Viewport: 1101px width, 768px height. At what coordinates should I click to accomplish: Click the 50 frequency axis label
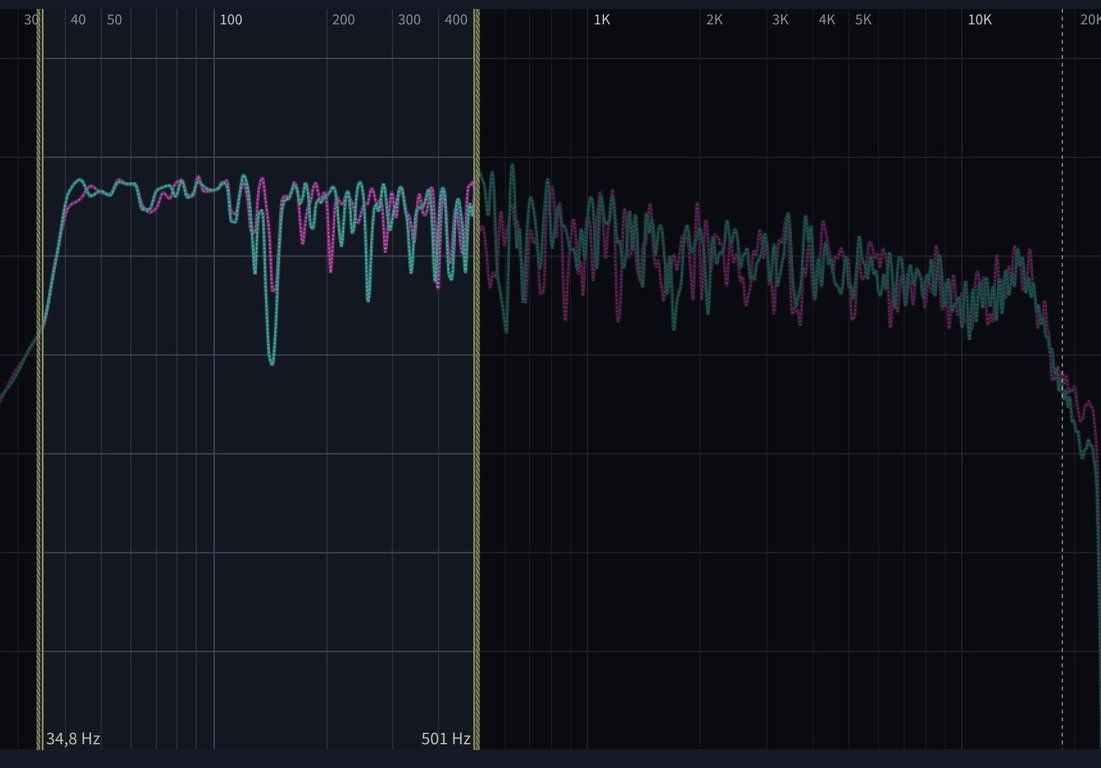coord(114,20)
